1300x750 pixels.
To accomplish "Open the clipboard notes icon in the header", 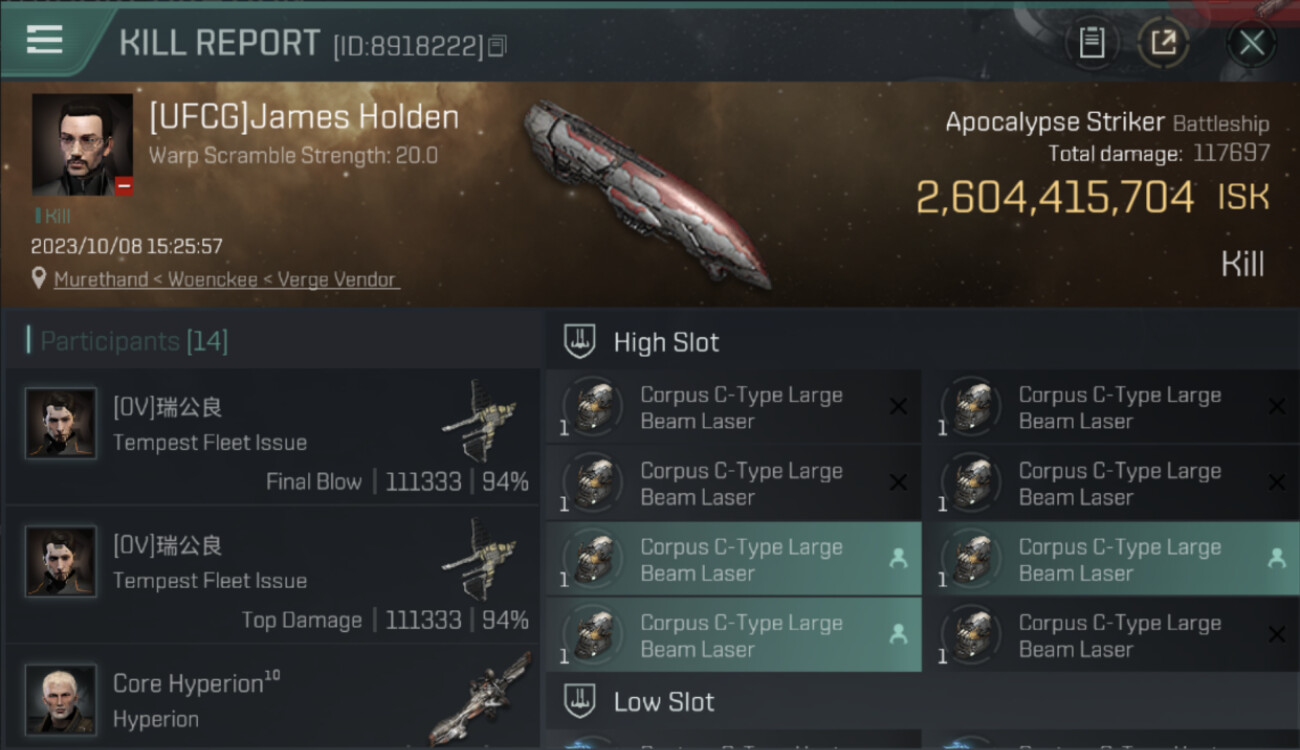I will click(1091, 43).
